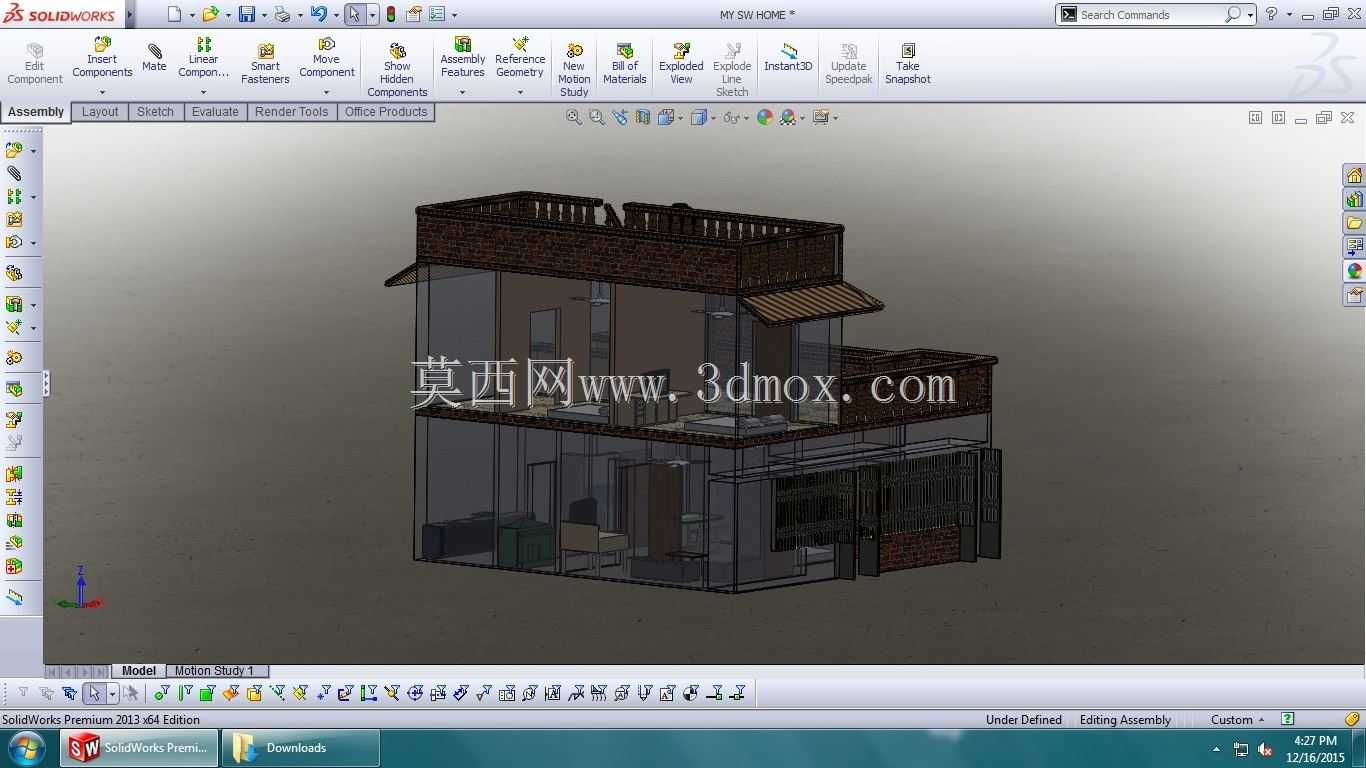Create a New Motion Study
The width and height of the screenshot is (1366, 768).
coord(574,70)
